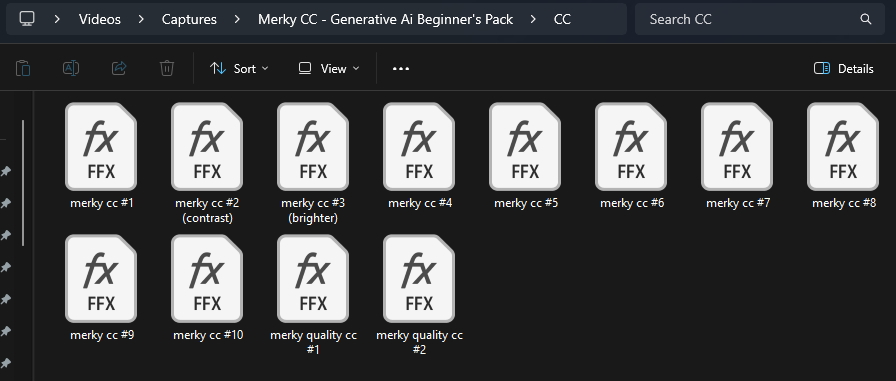This screenshot has width=896, height=381.
Task: Navigate to the Videos breadcrumb
Action: (x=100, y=19)
